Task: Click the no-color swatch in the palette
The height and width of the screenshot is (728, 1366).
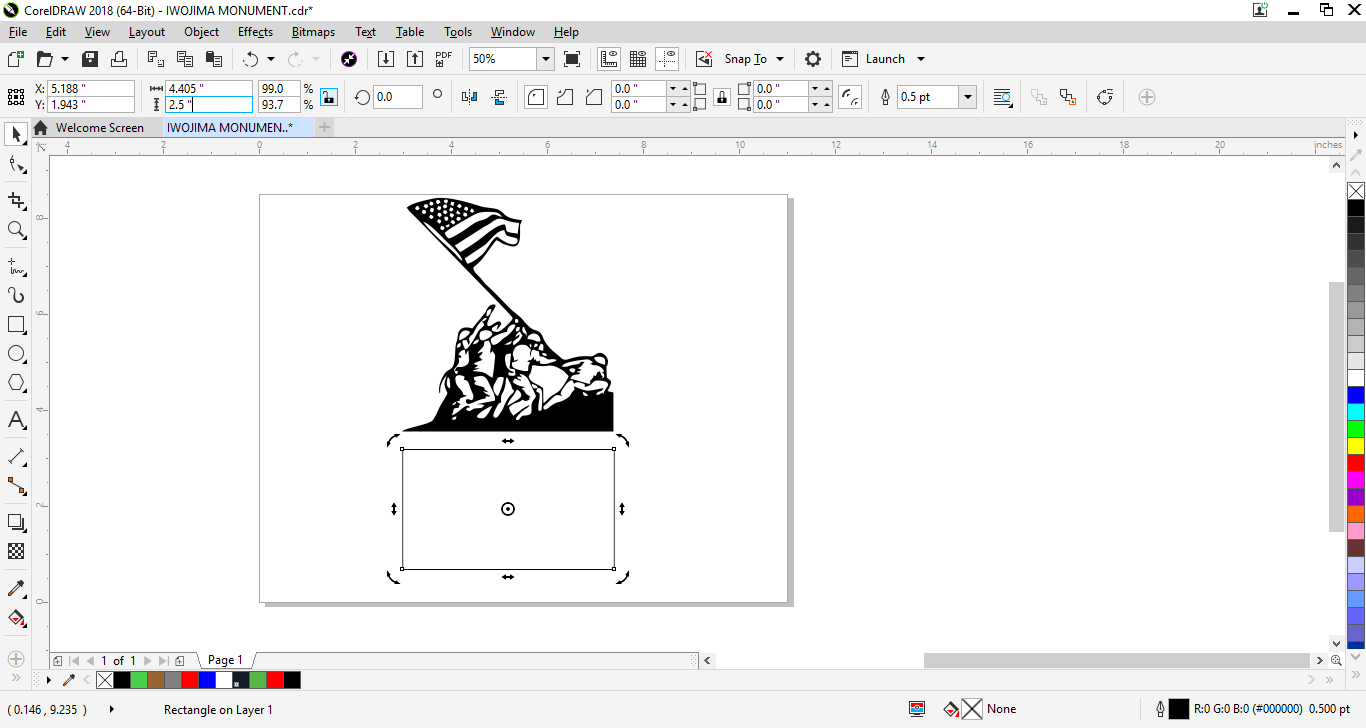Action: (1356, 191)
